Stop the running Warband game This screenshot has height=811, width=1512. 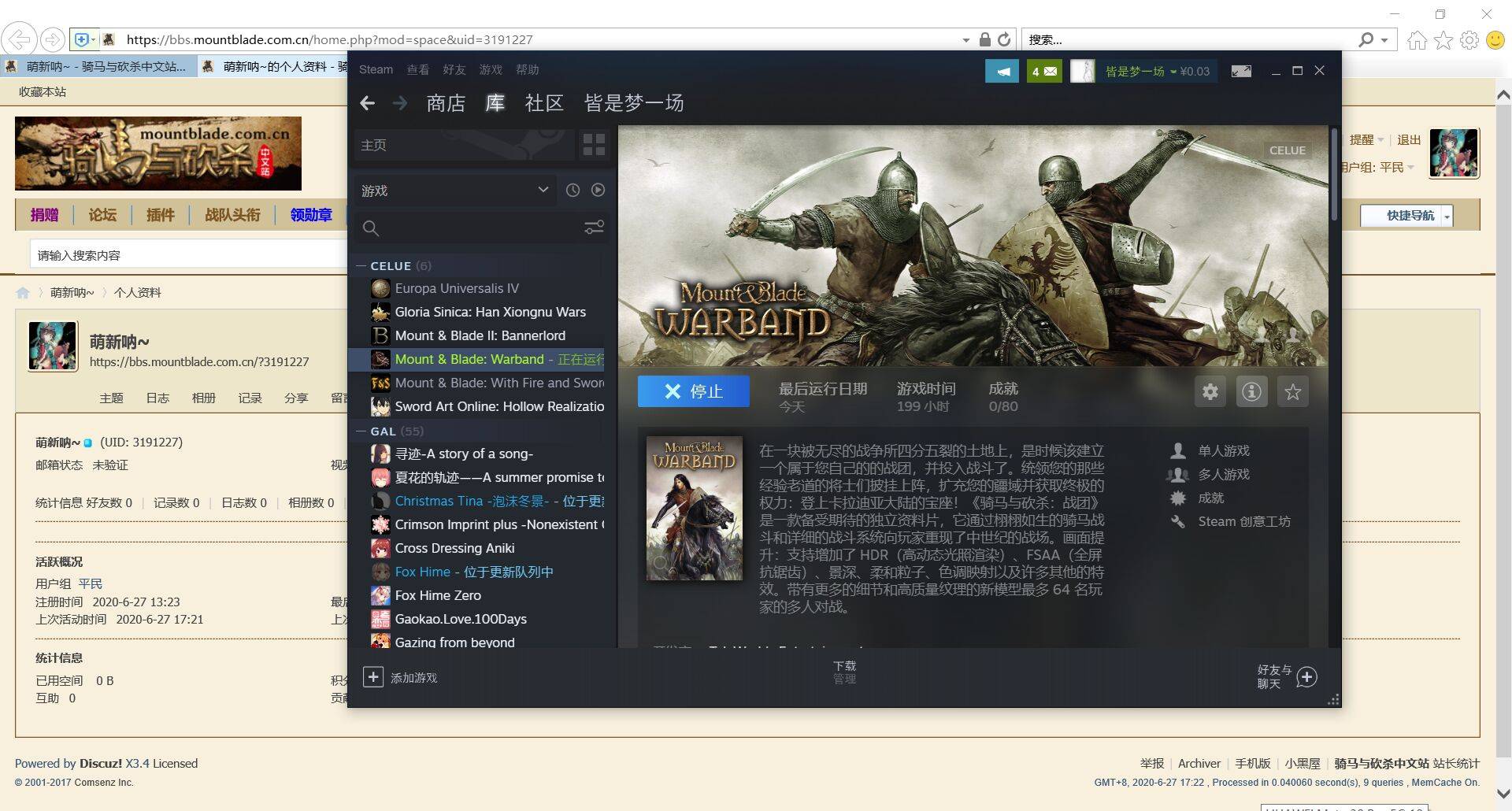693,391
